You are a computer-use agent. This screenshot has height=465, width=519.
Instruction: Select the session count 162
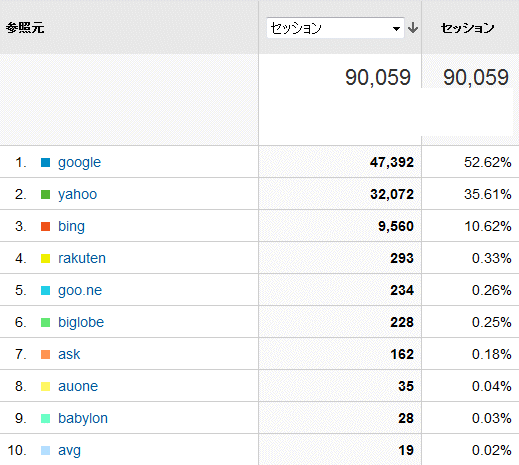[402, 354]
